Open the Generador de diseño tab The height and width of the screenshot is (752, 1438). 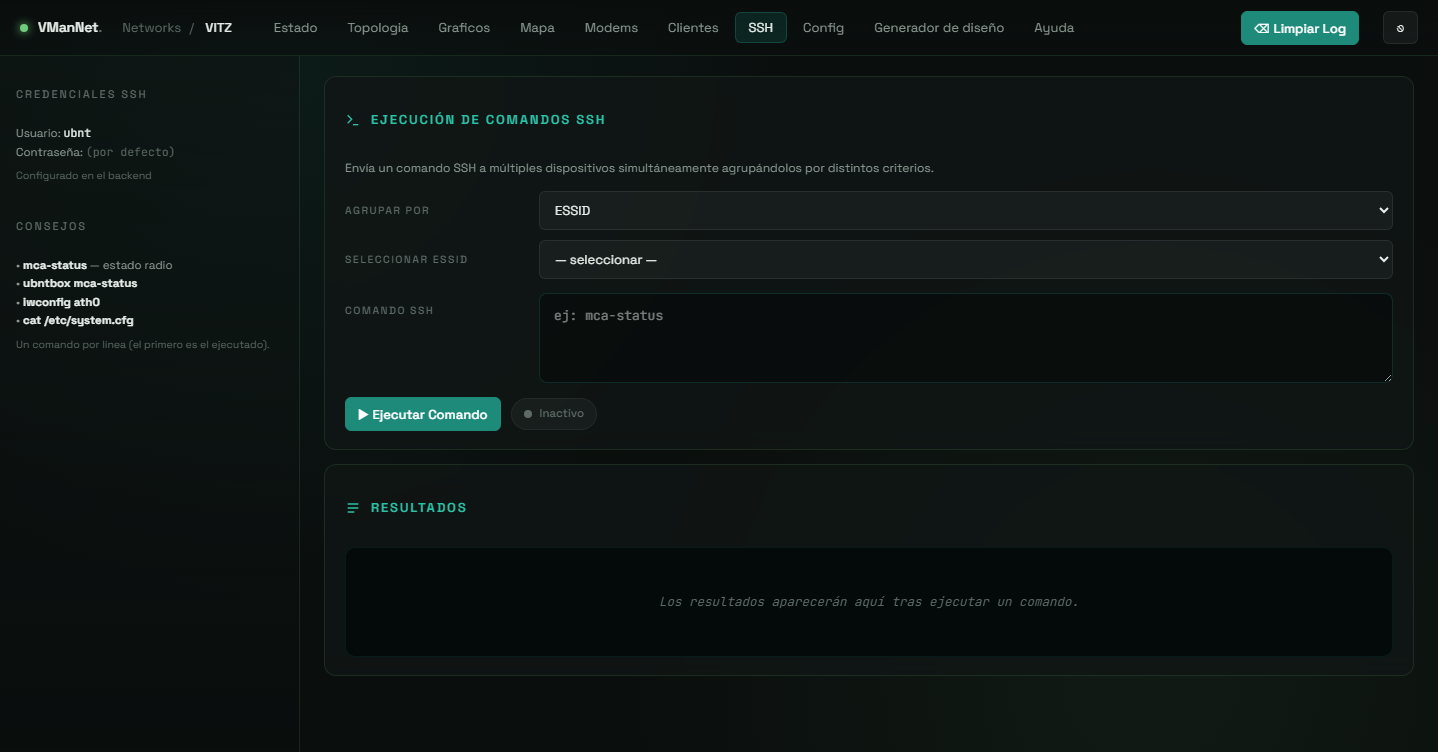(x=939, y=28)
